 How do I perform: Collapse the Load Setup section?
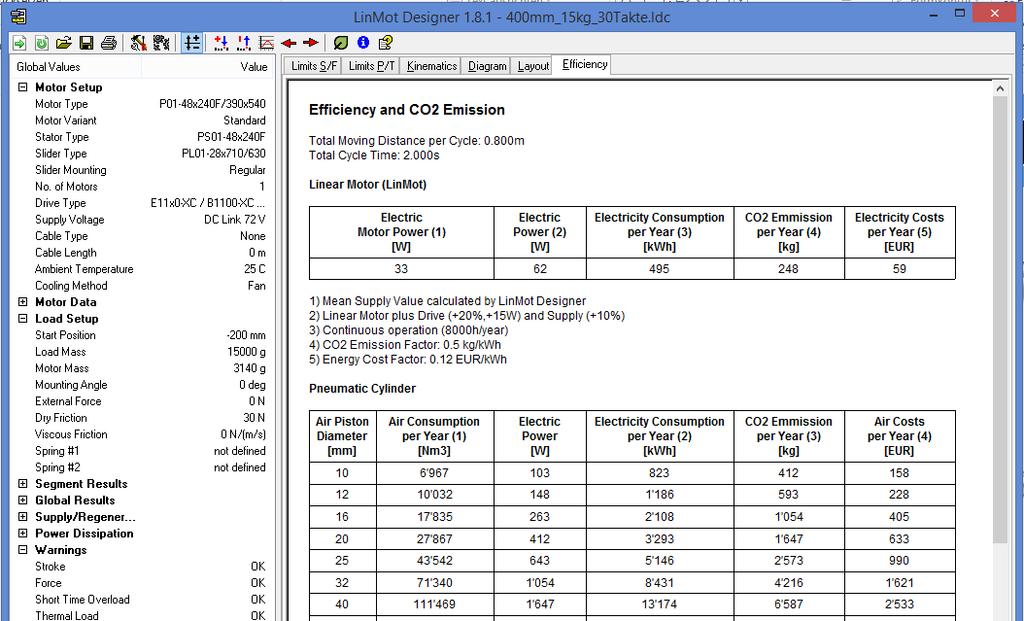pos(23,319)
